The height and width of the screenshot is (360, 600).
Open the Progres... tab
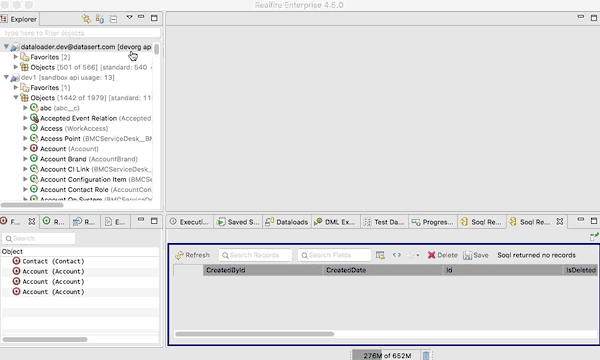tap(432, 222)
